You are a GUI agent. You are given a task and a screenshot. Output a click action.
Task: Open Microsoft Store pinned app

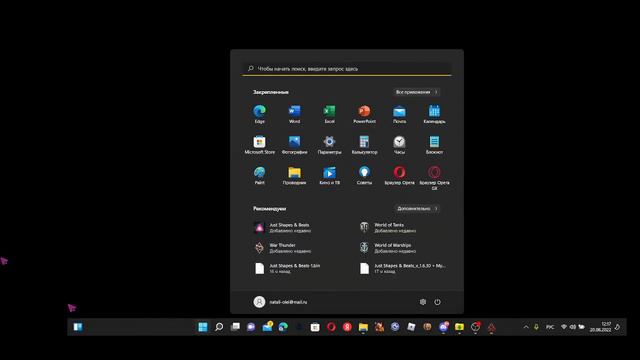260,144
